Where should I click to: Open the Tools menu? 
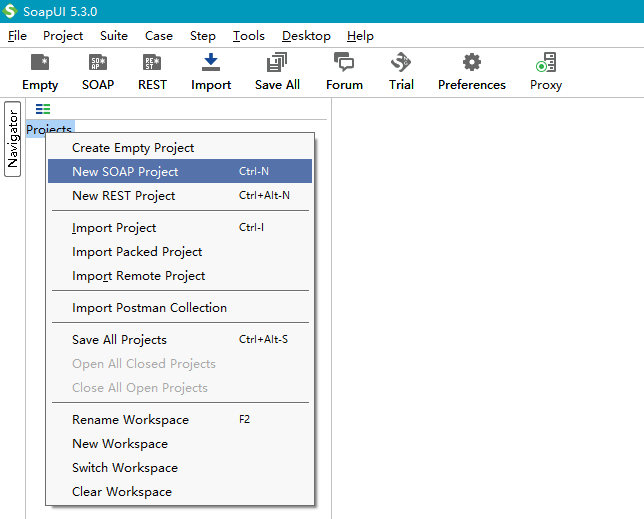tap(248, 36)
